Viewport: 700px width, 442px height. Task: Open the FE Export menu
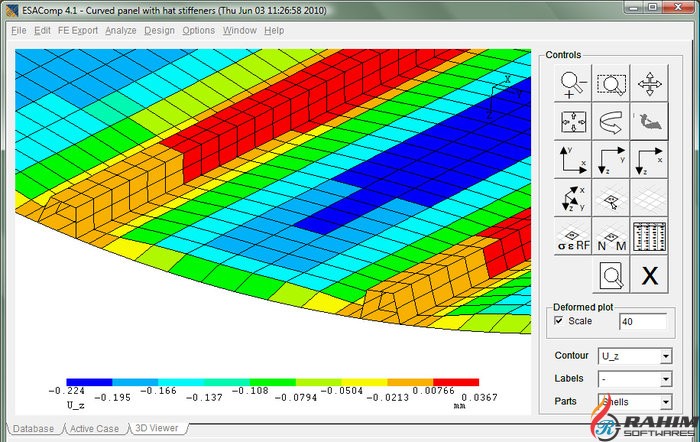coord(78,30)
